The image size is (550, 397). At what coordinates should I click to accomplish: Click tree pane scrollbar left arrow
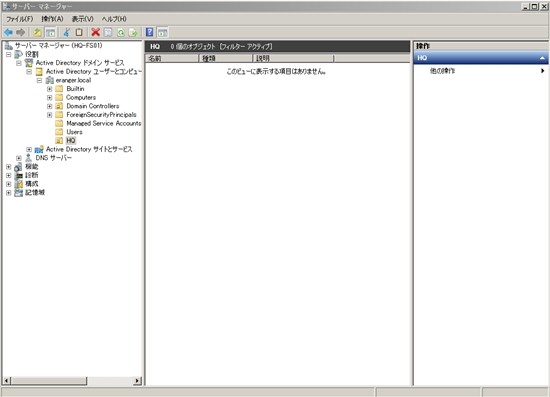(x=7, y=381)
